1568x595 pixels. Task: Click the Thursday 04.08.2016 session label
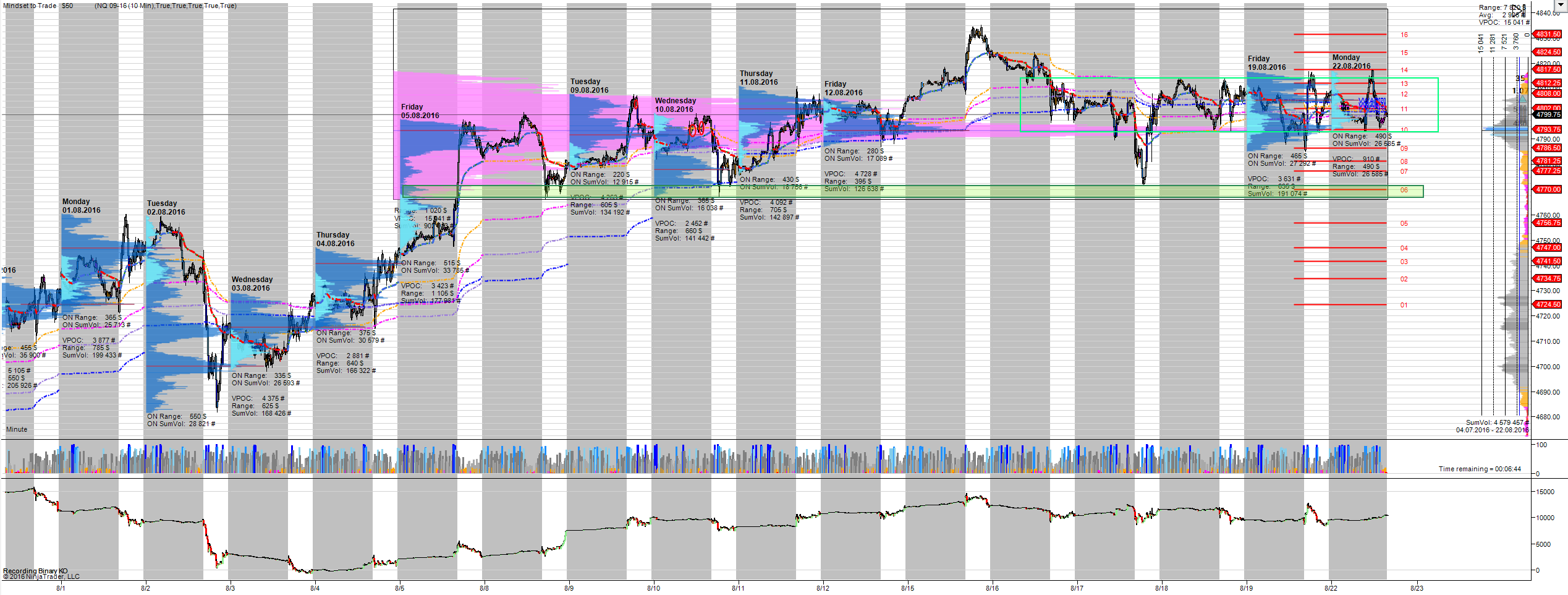336,239
